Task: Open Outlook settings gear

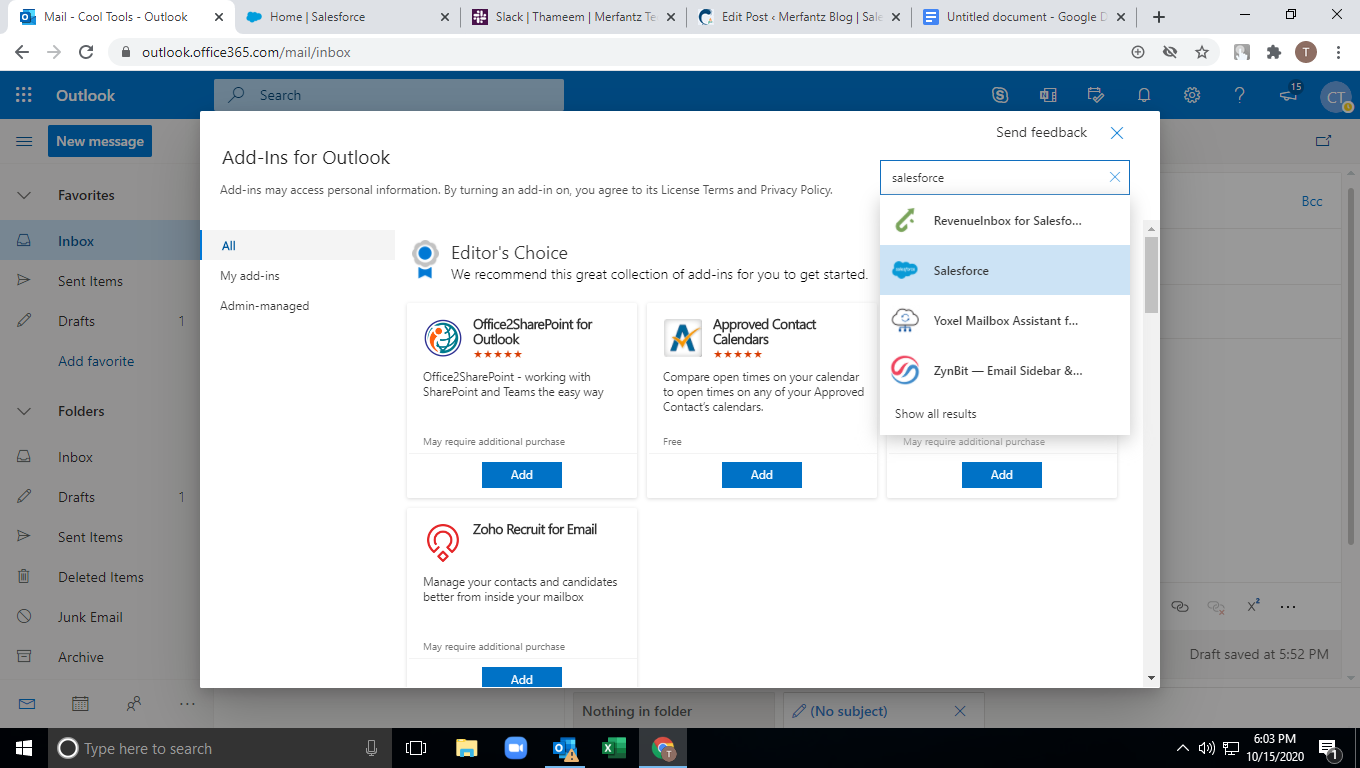Action: (1192, 95)
